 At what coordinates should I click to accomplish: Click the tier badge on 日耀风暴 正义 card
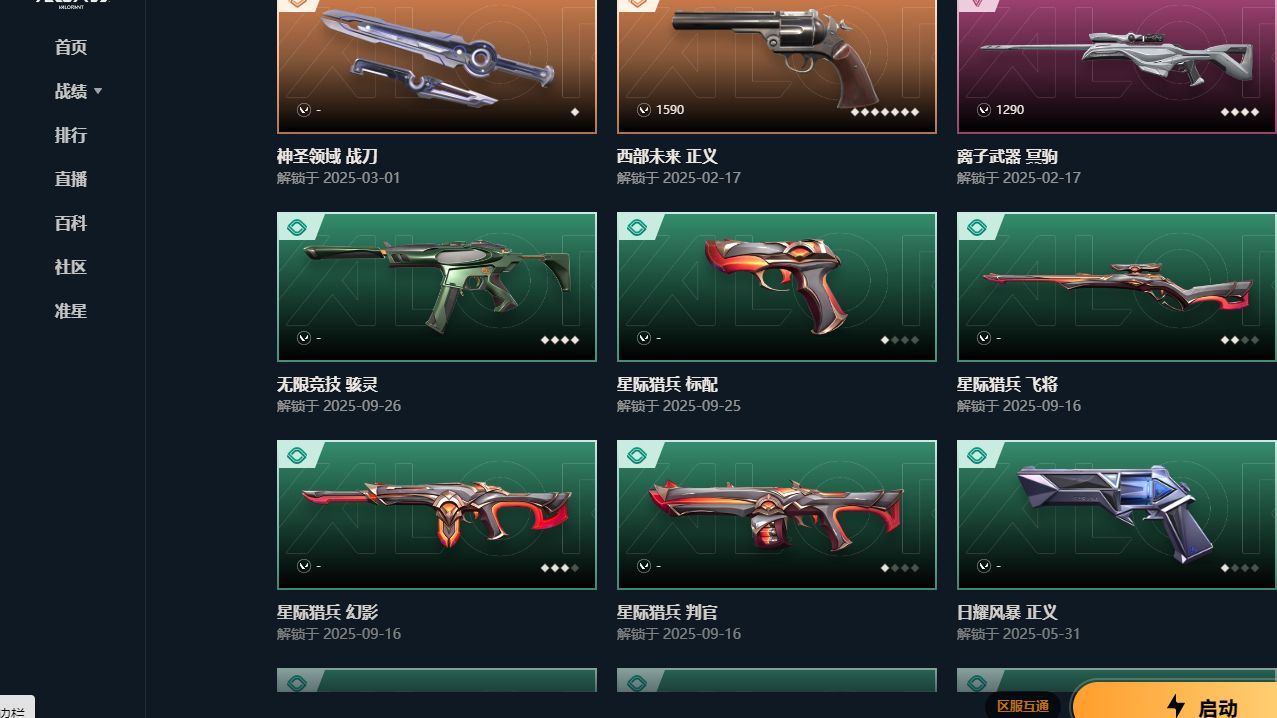coord(977,456)
